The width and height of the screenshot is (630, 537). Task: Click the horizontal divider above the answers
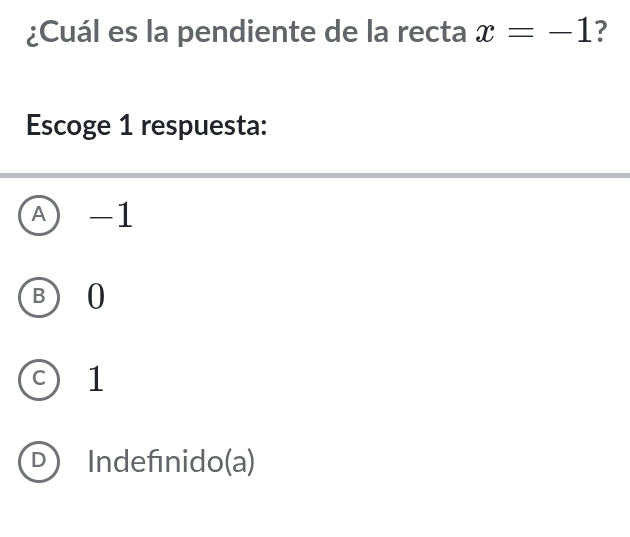(x=315, y=175)
